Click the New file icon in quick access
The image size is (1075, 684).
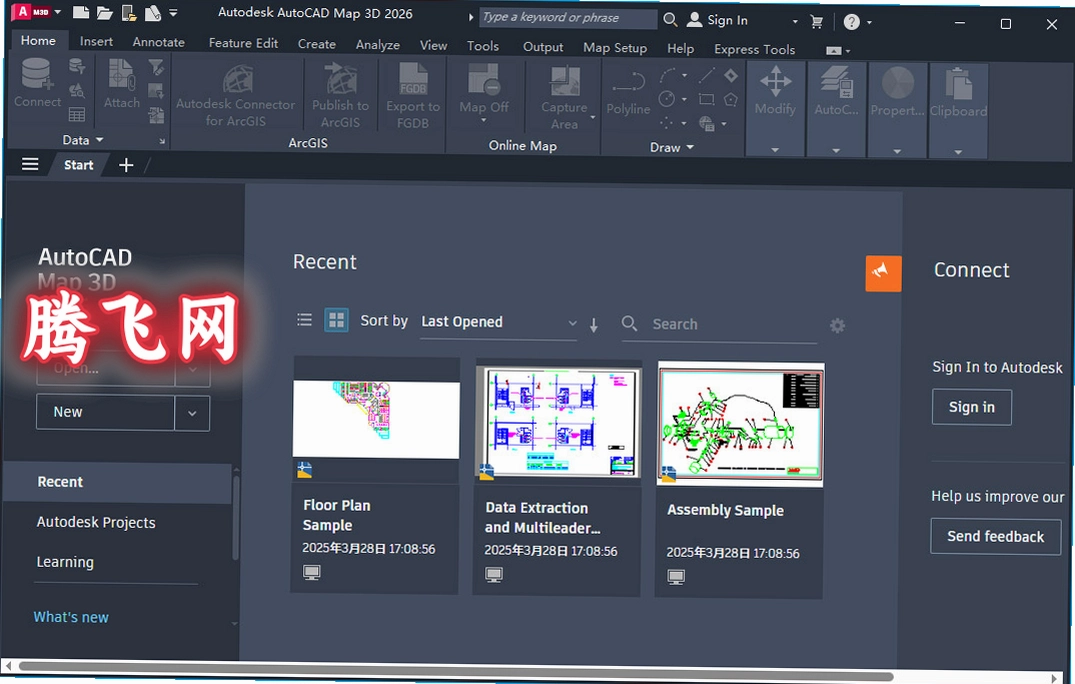click(81, 12)
